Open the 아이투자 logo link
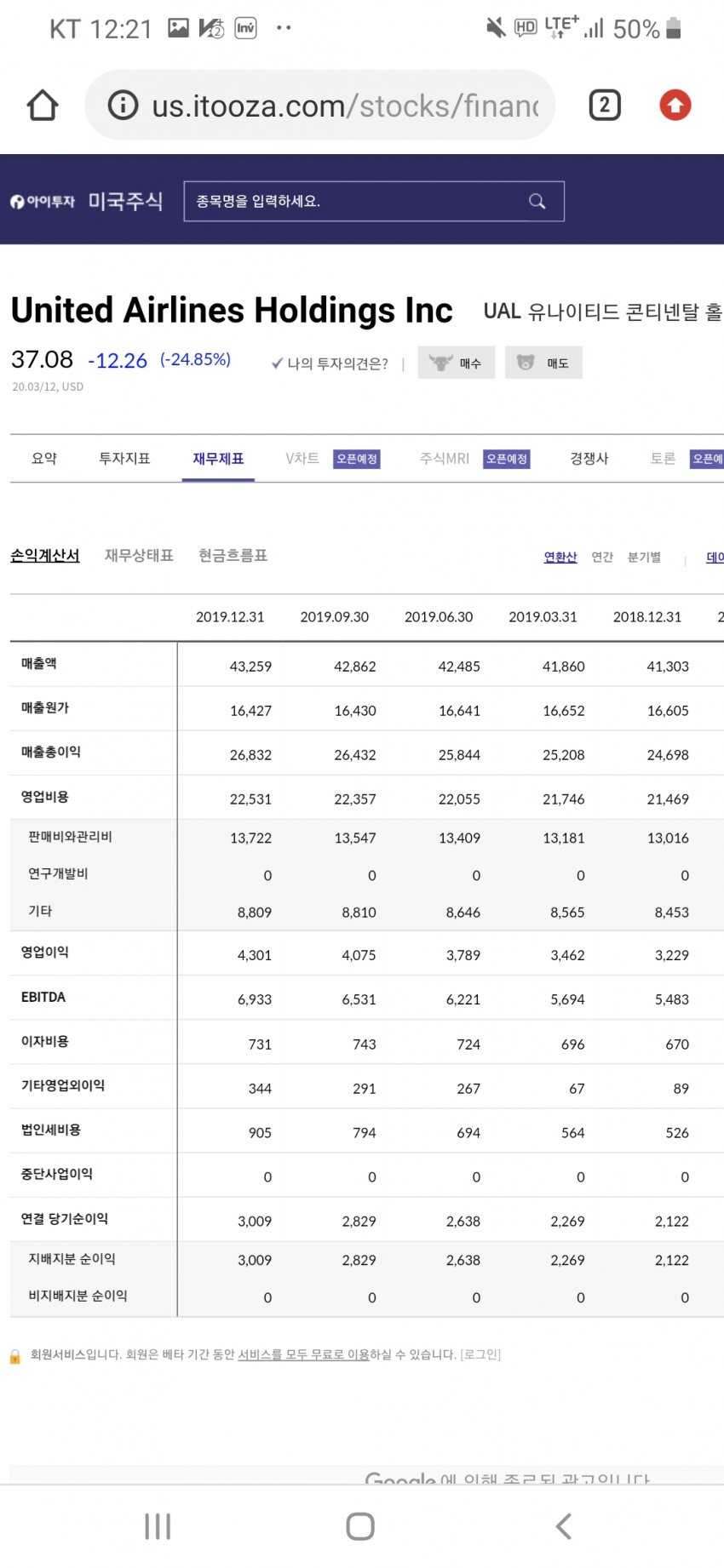 [x=43, y=202]
